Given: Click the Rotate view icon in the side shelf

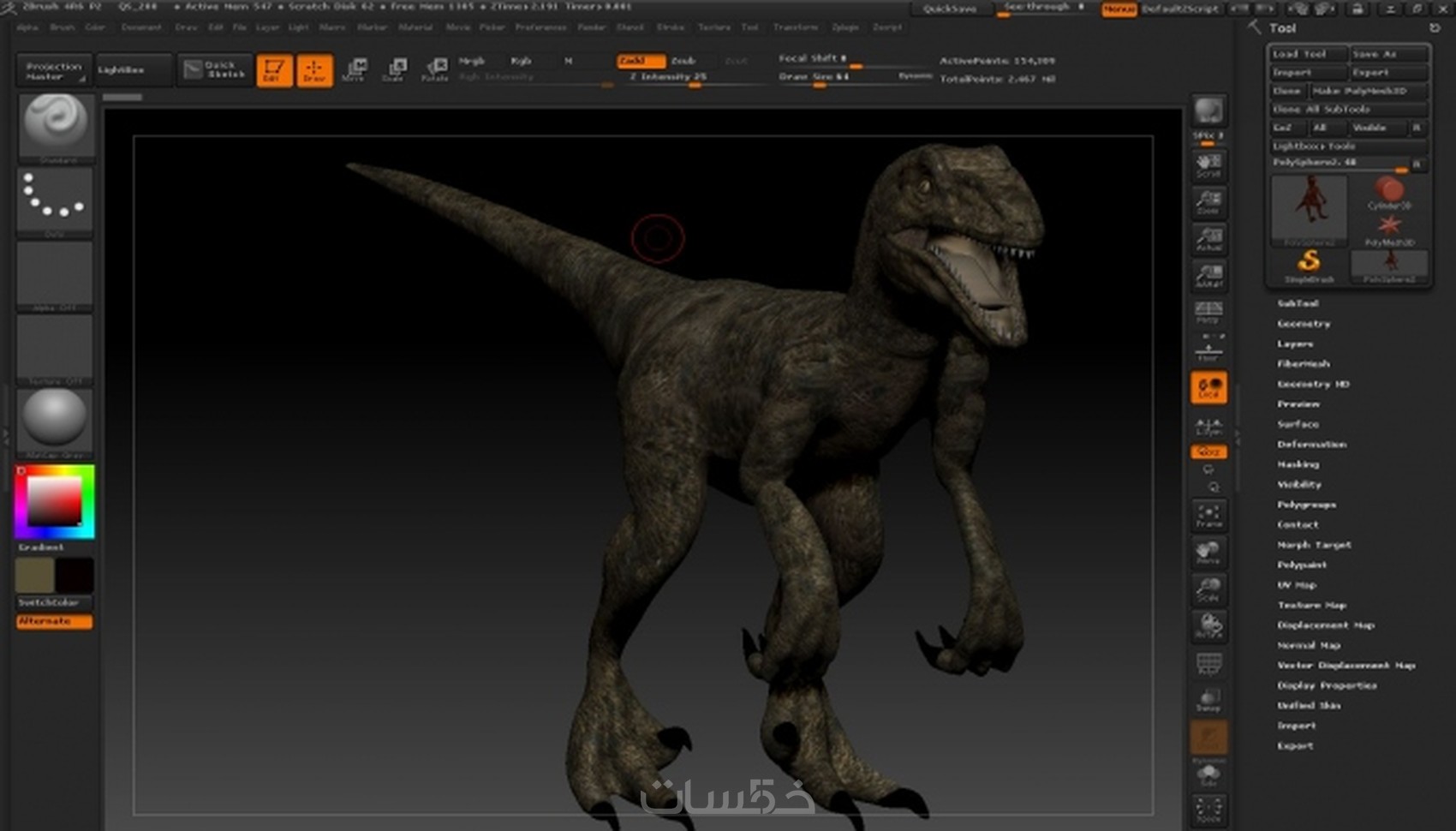Looking at the screenshot, I should (1208, 626).
